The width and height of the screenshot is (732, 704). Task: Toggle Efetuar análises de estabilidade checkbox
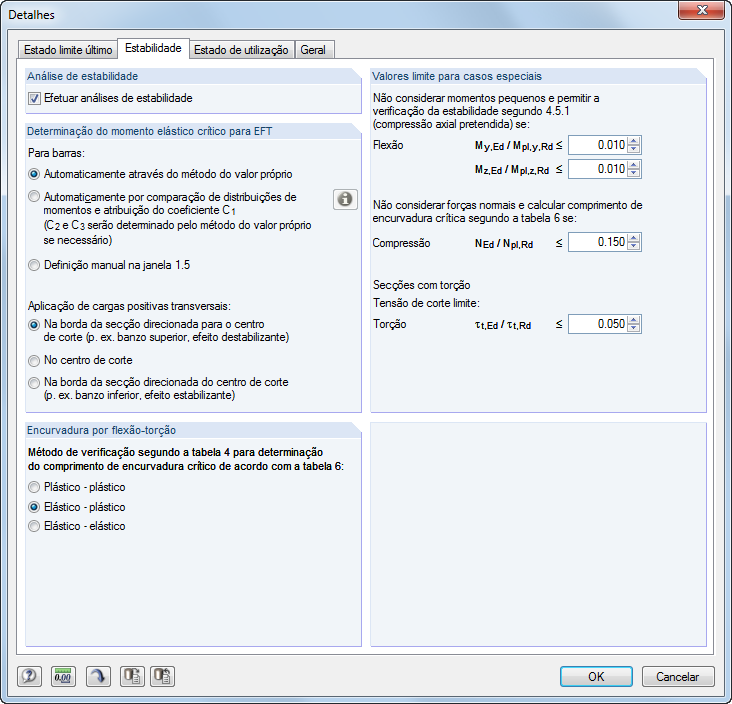click(34, 99)
